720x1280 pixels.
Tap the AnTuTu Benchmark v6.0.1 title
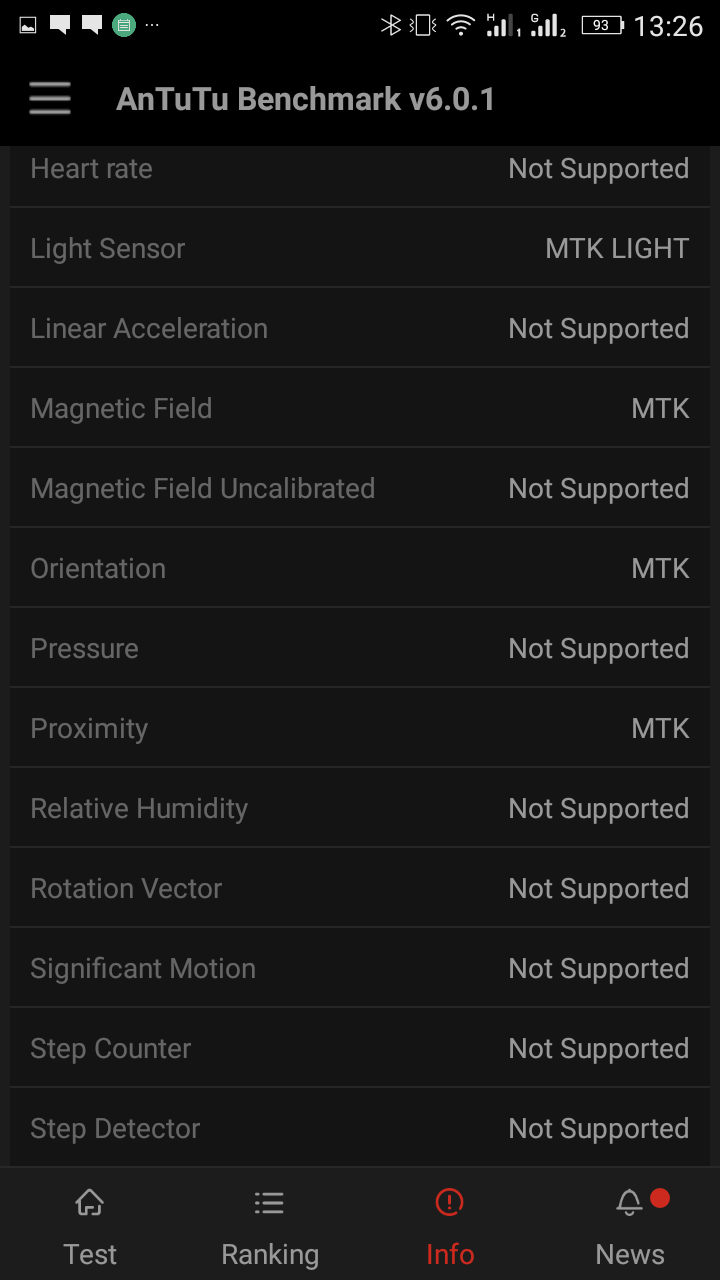(x=305, y=99)
